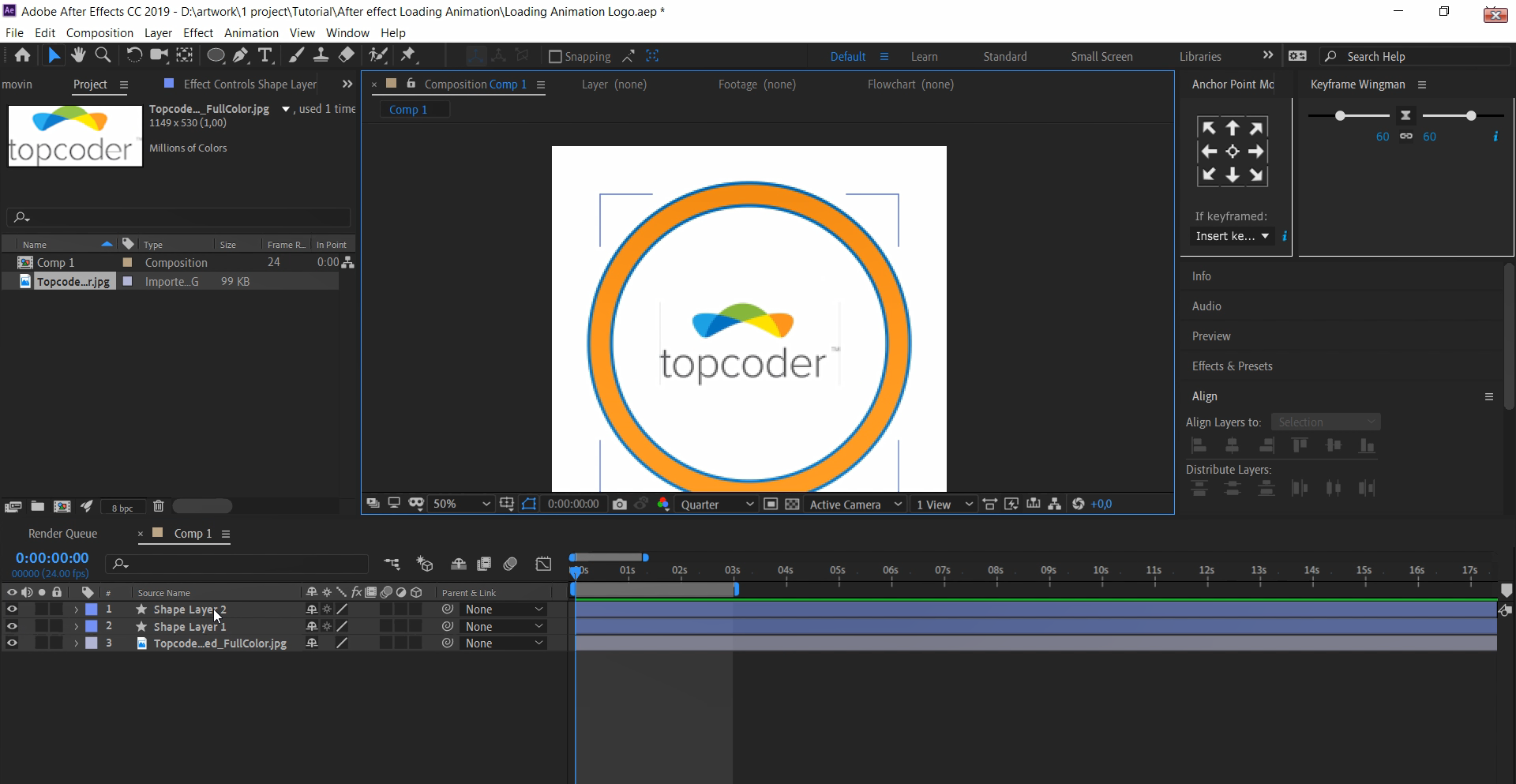
Task: Open the Effect menu
Action: pos(198,33)
